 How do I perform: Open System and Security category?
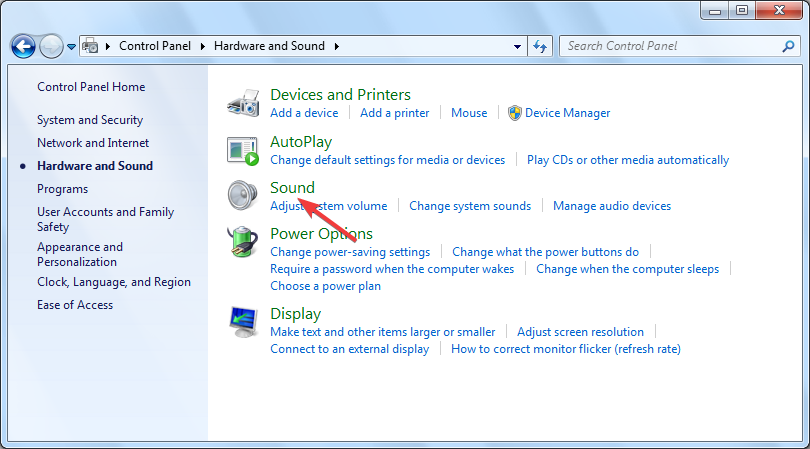pyautogui.click(x=90, y=120)
